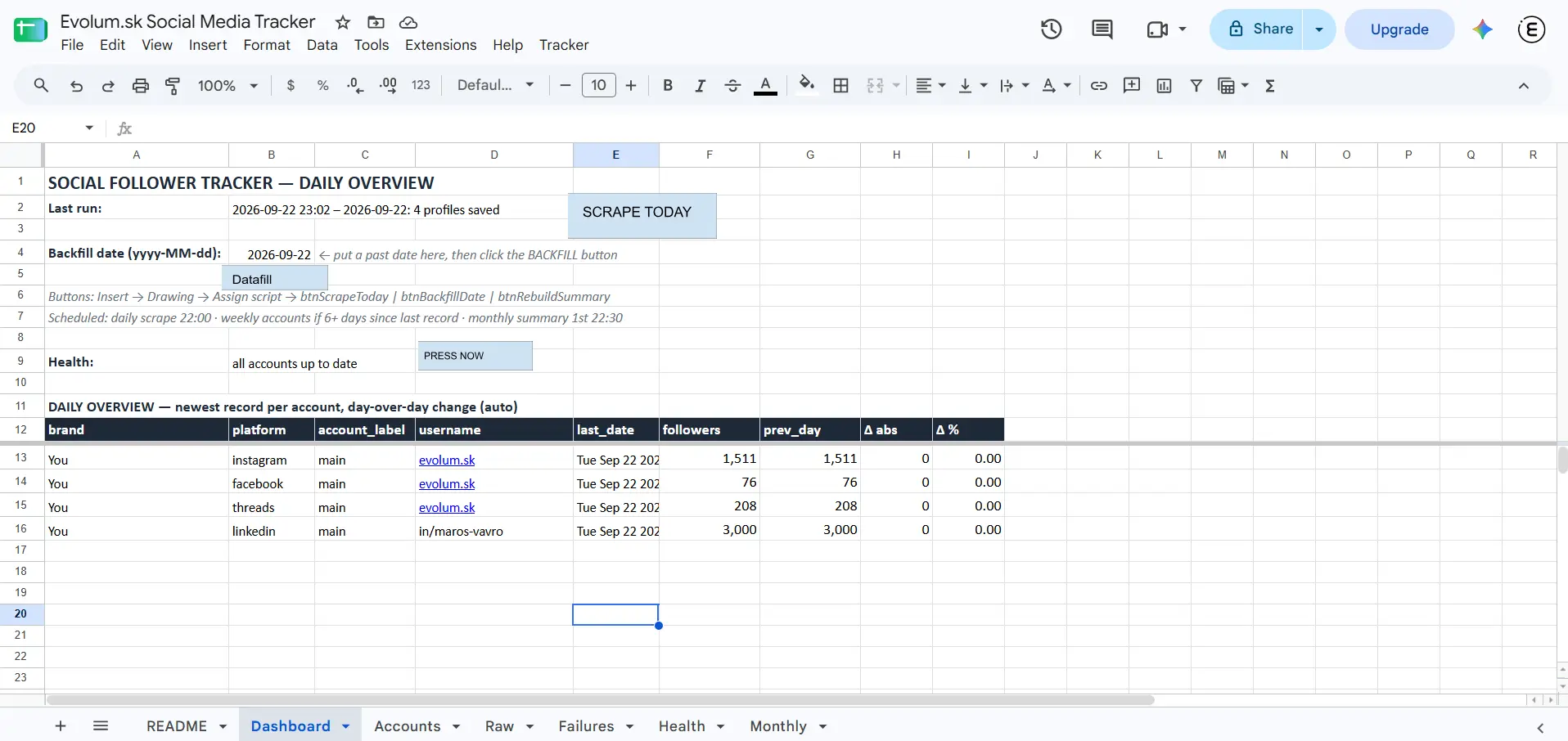Toggle bold formatting
This screenshot has width=1568, height=741.
pos(668,85)
